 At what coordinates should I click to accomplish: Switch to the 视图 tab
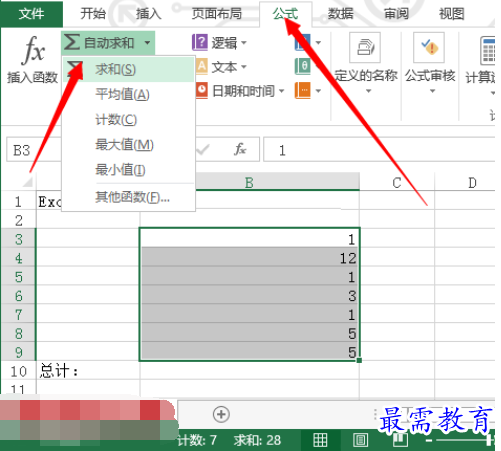tap(451, 14)
